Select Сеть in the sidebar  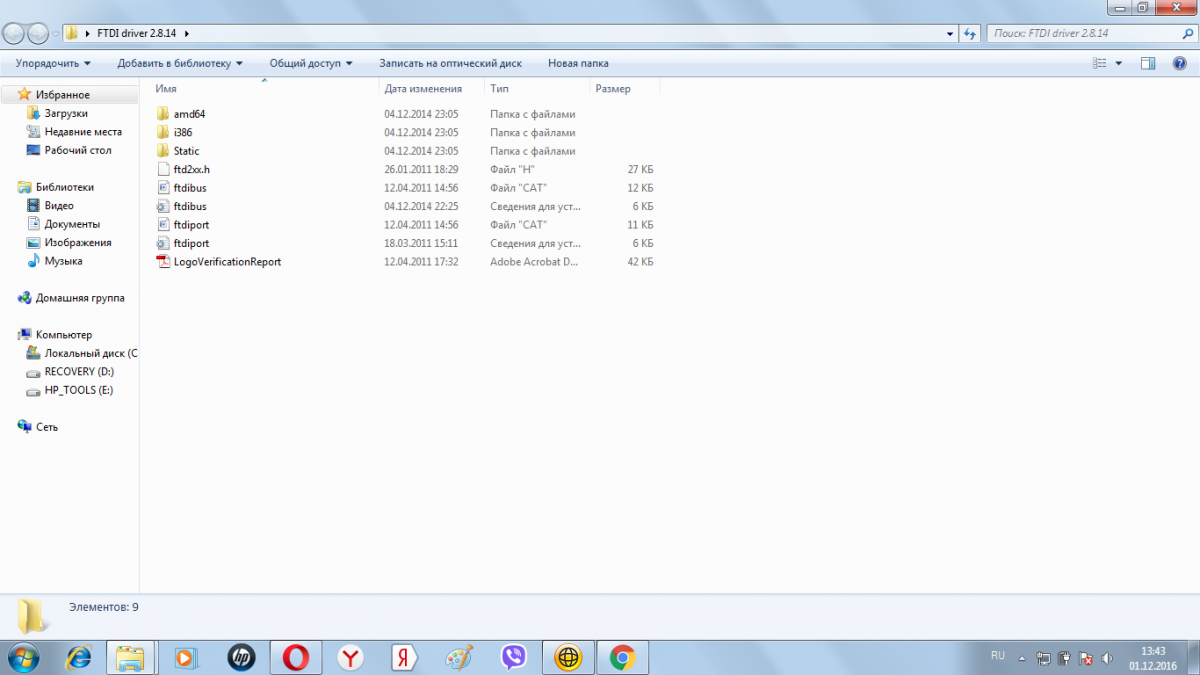pyautogui.click(x=47, y=427)
